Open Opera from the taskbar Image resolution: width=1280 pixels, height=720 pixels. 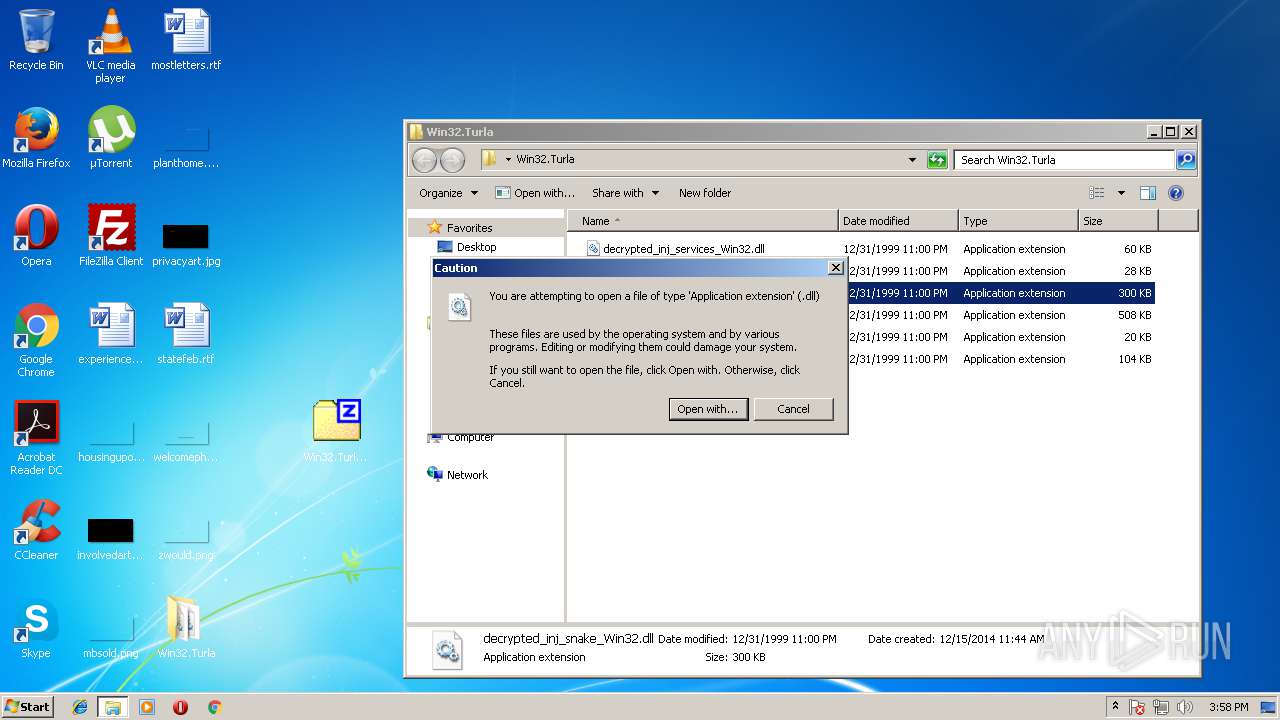coord(180,707)
